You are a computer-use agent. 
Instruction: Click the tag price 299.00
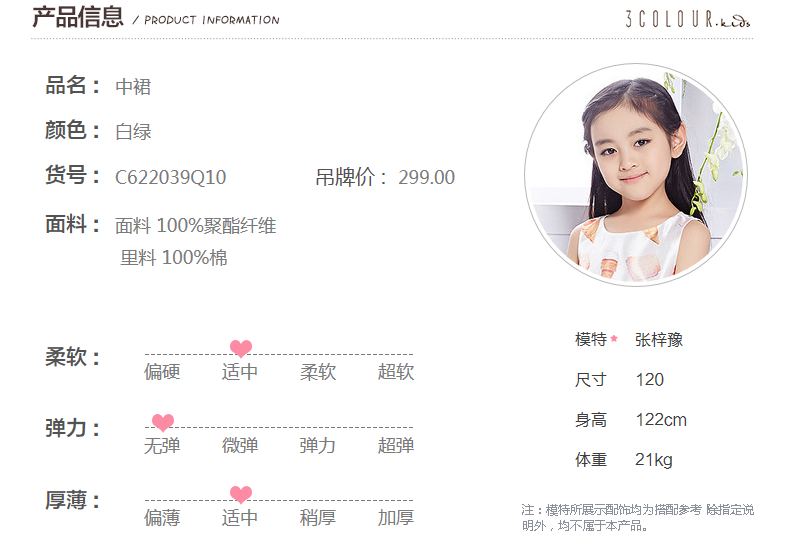426,177
